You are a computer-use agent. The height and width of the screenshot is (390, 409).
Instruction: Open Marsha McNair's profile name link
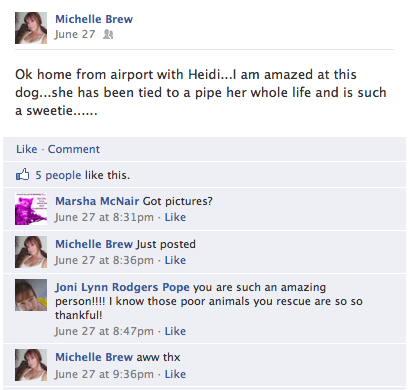pyautogui.click(x=97, y=201)
